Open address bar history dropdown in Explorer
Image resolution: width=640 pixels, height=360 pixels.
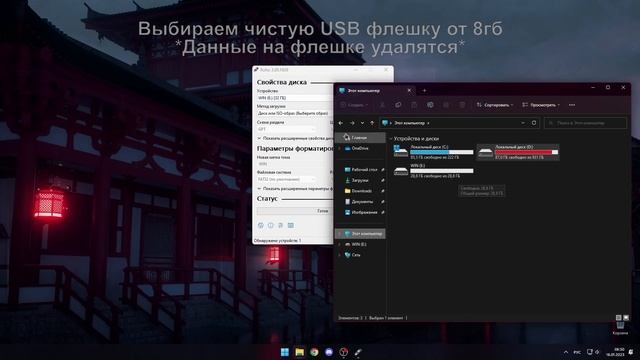(x=523, y=123)
